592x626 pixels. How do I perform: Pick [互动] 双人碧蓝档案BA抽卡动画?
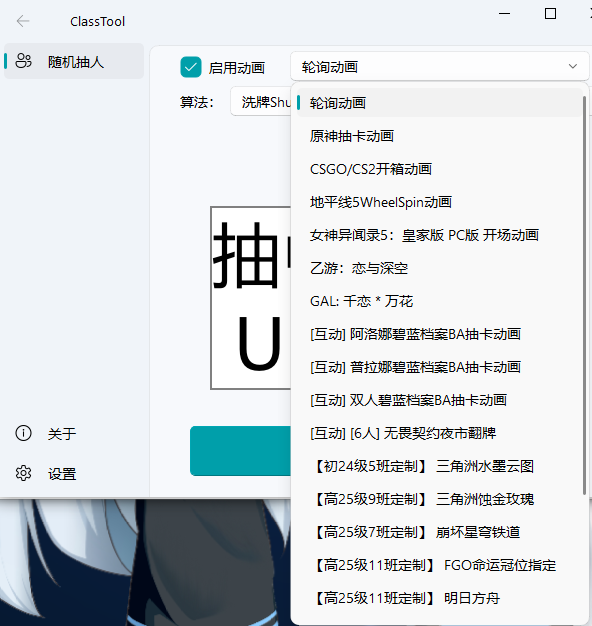pyautogui.click(x=439, y=400)
